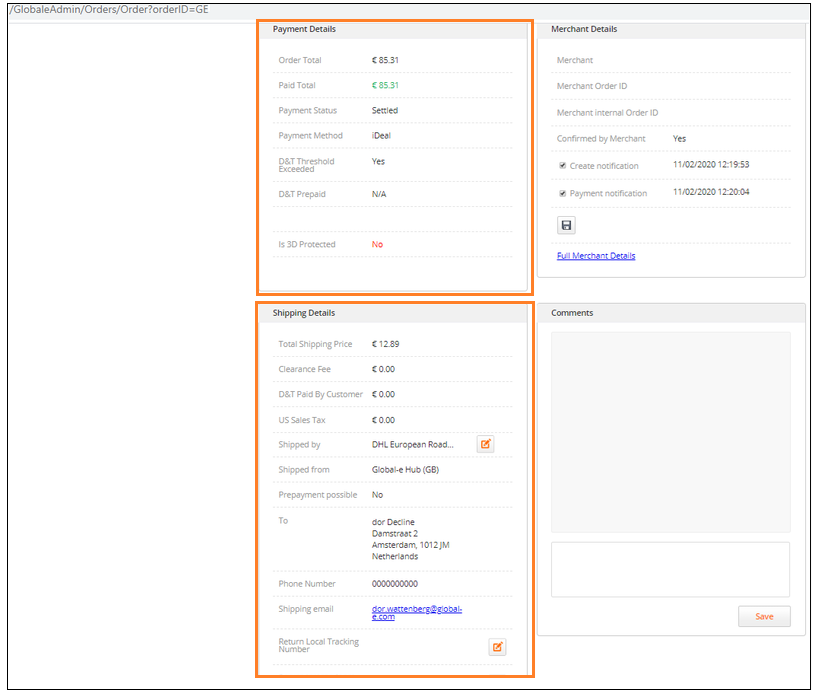The width and height of the screenshot is (815, 693).
Task: Click the GlobaleAdmin order URL in address bar
Action: pos(110,10)
